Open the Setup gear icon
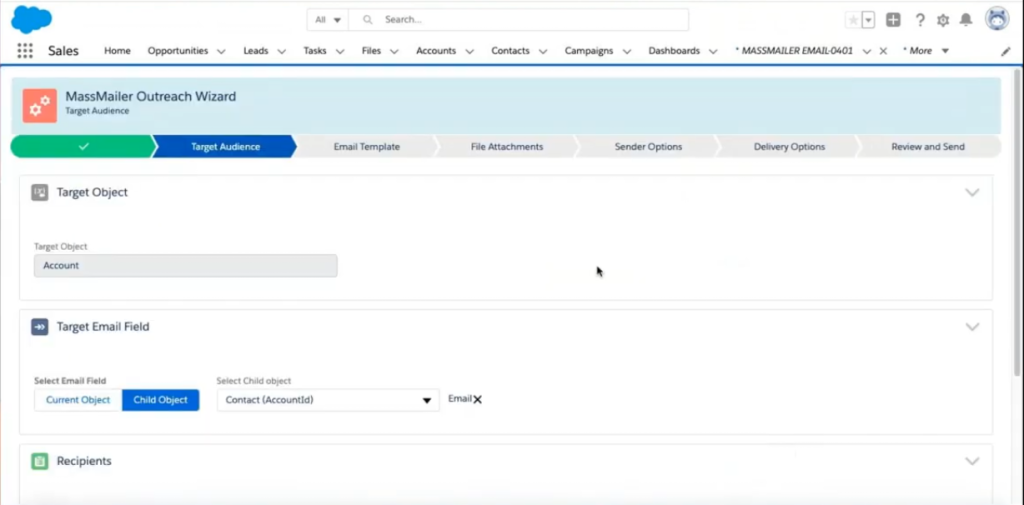The width and height of the screenshot is (1024, 505). point(942,20)
